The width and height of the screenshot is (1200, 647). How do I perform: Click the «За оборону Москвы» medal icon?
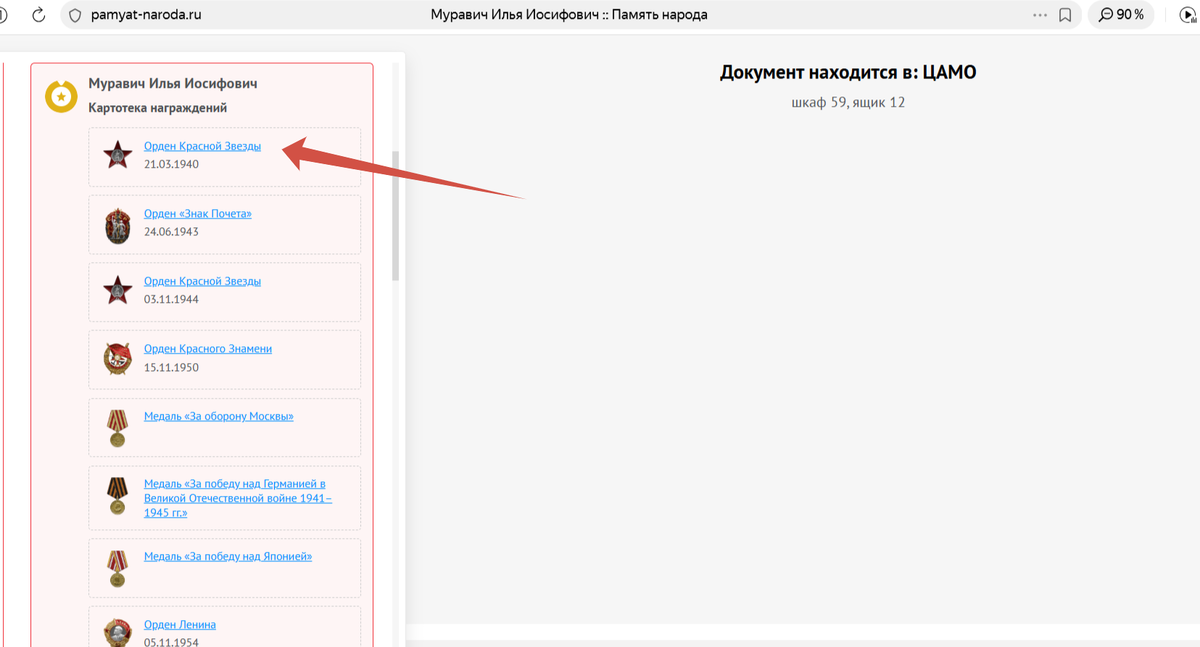coord(117,427)
